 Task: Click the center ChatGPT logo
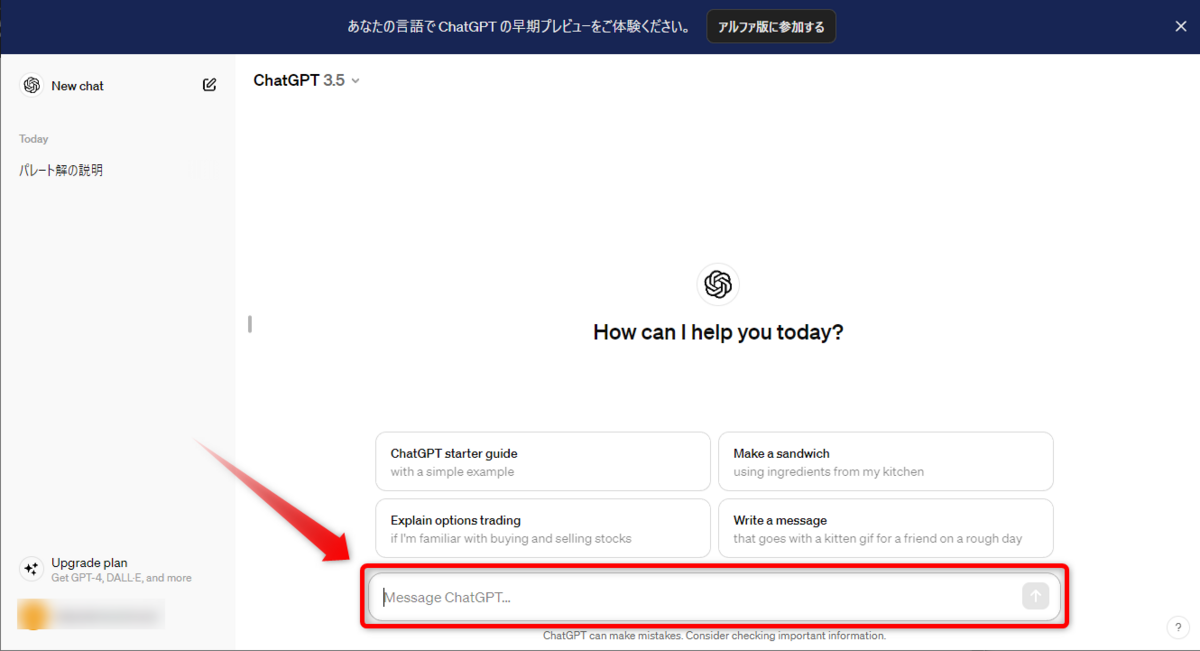[x=718, y=285]
